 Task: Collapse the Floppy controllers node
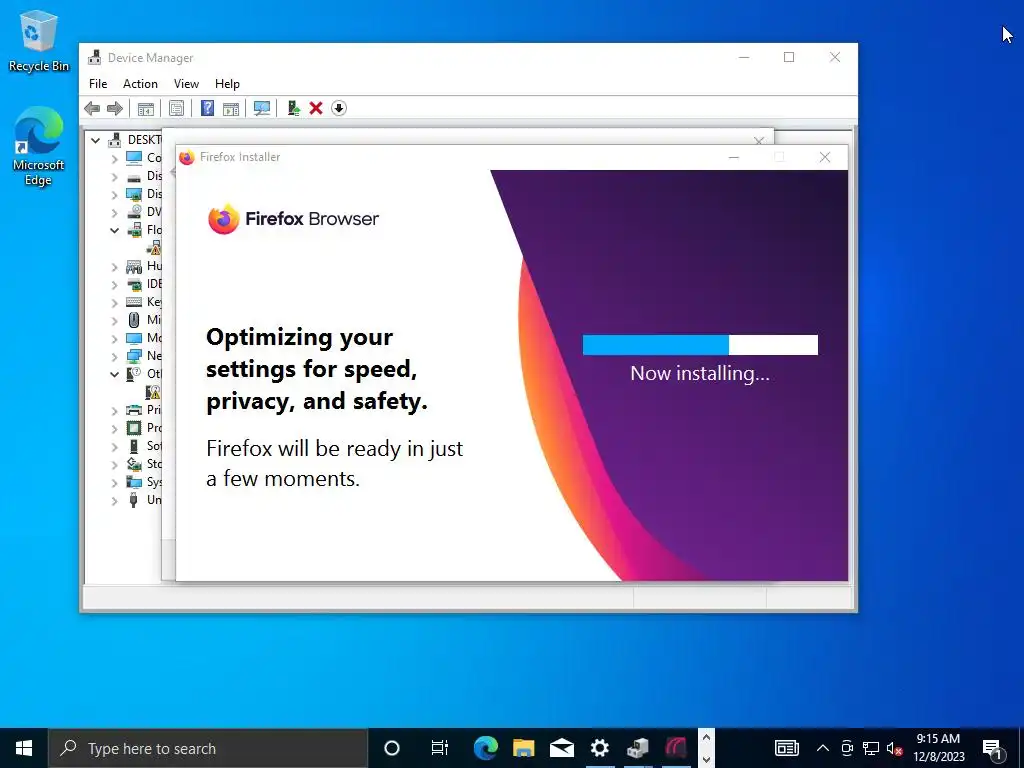pos(115,230)
